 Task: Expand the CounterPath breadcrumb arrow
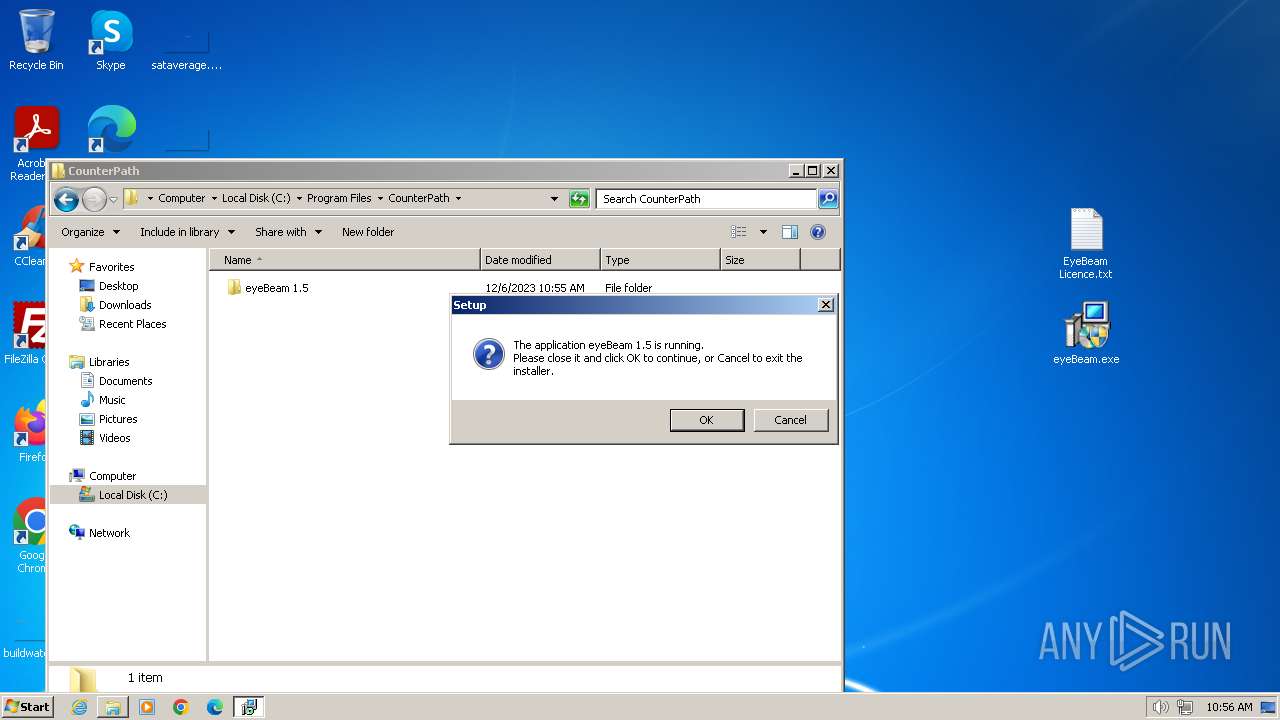pos(458,198)
